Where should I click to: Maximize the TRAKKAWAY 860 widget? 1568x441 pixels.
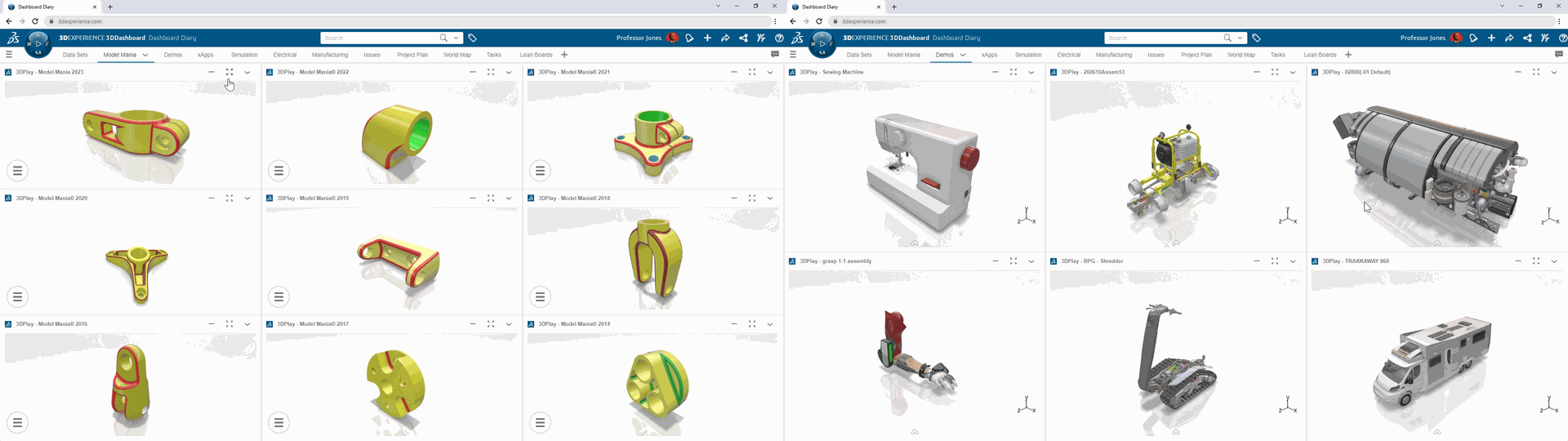click(x=1536, y=261)
